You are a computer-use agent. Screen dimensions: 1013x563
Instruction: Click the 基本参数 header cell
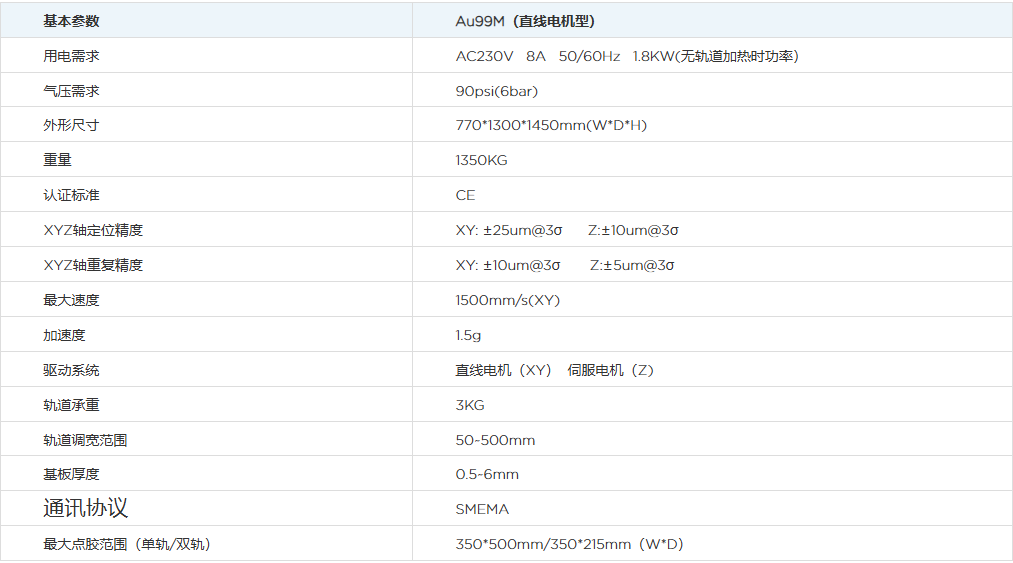[x=71, y=21]
